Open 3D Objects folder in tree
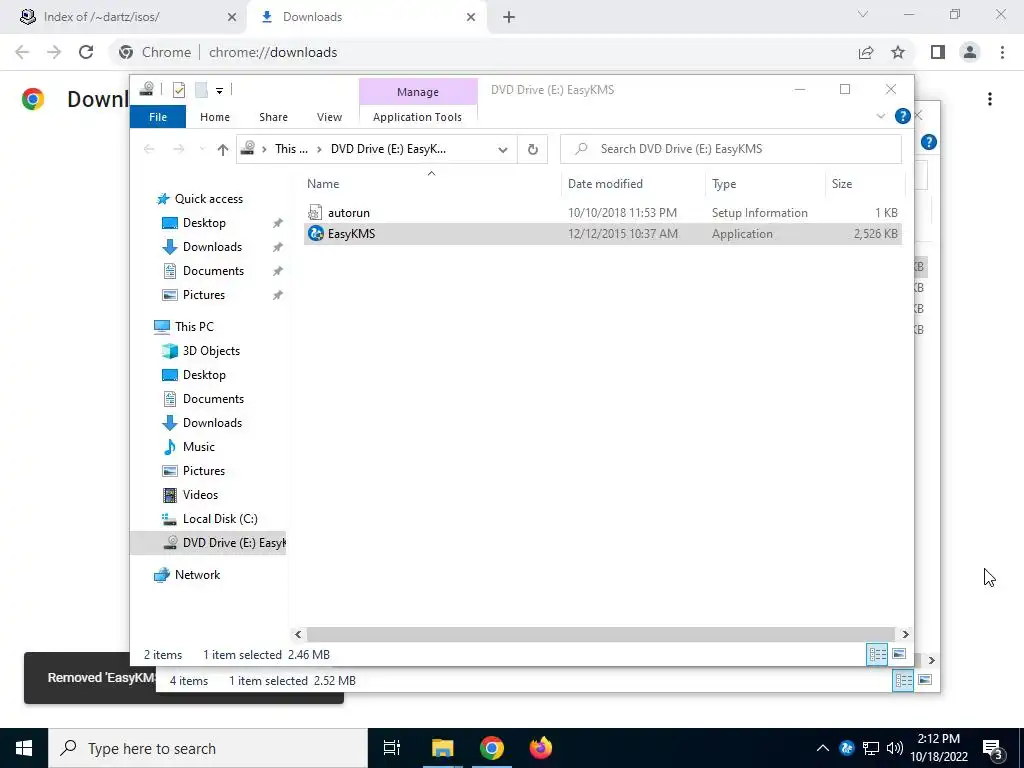Viewport: 1024px width, 768px height. (x=211, y=351)
